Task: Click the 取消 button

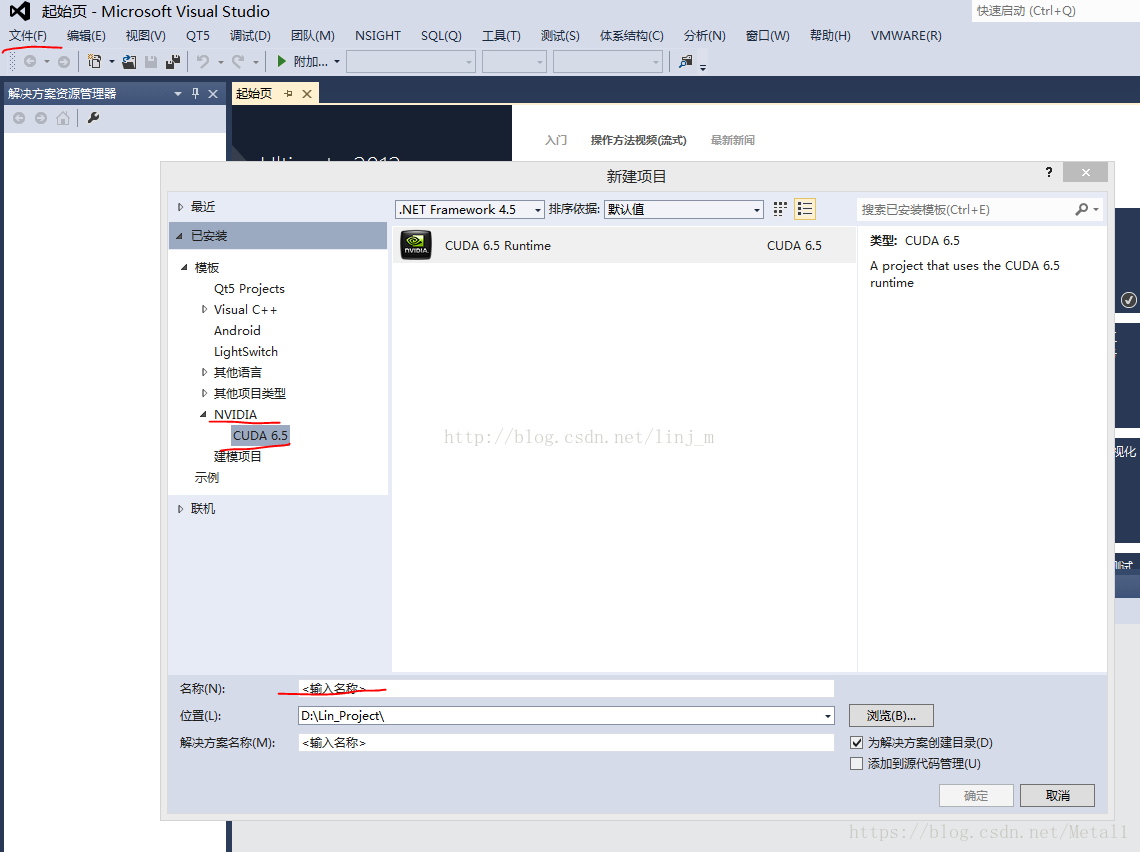Action: (1057, 795)
